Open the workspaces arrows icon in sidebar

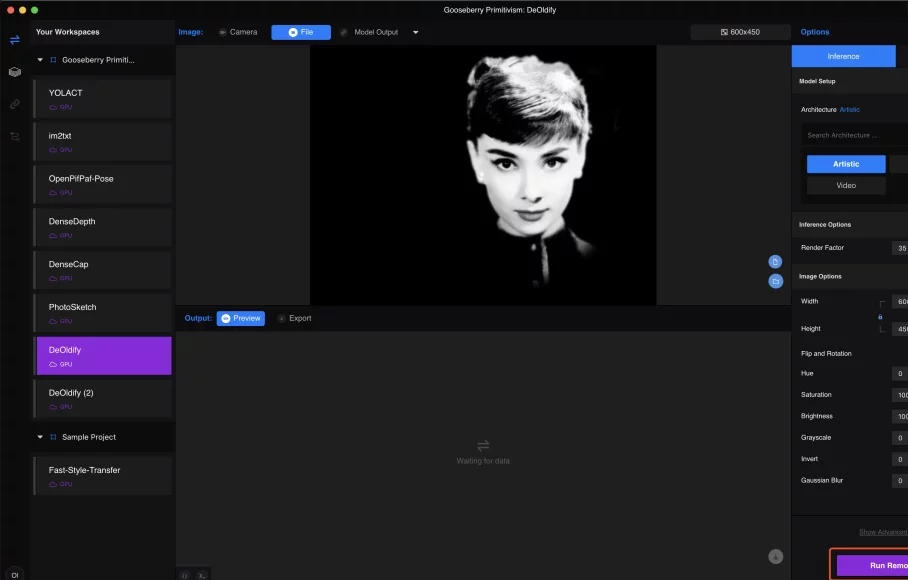tap(14, 39)
